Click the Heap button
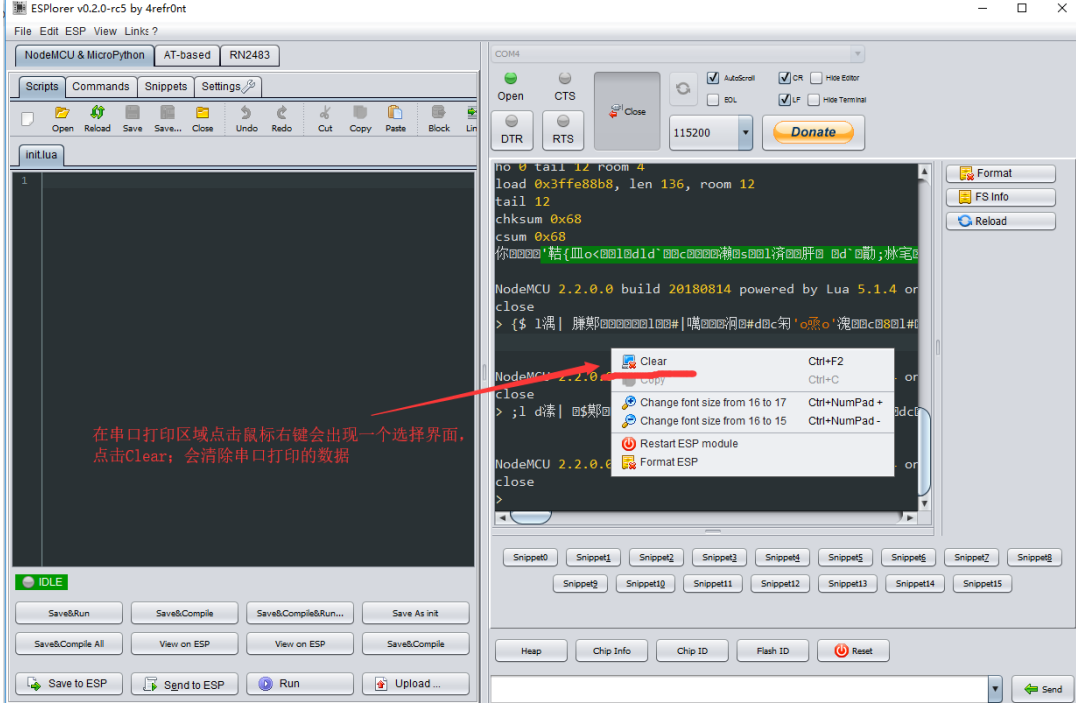 531,650
